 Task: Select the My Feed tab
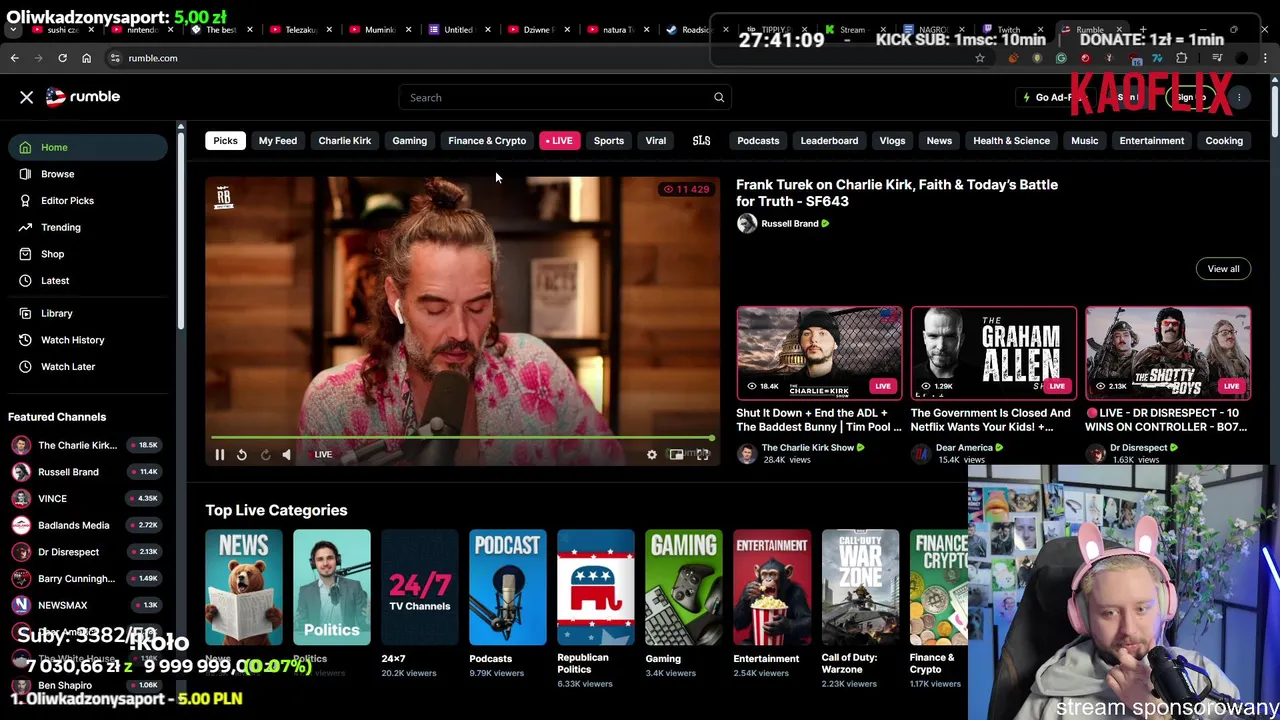coord(278,140)
